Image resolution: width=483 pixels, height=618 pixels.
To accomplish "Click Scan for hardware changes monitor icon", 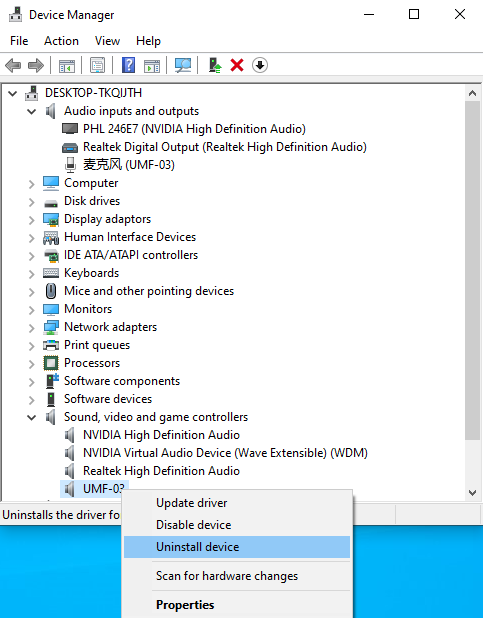I will pyautogui.click(x=183, y=65).
